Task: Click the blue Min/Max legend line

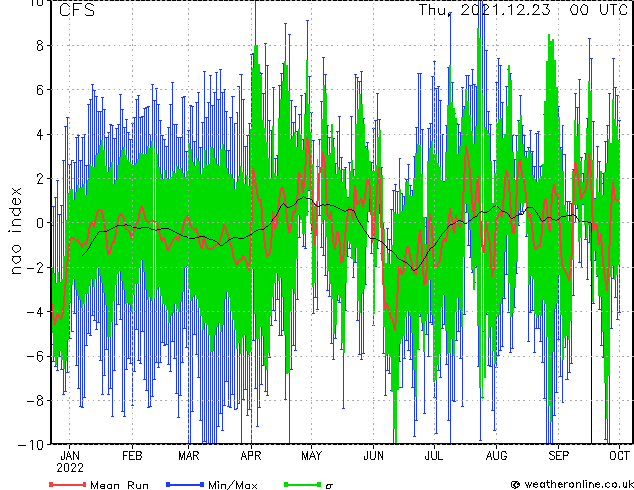Action: [x=185, y=484]
